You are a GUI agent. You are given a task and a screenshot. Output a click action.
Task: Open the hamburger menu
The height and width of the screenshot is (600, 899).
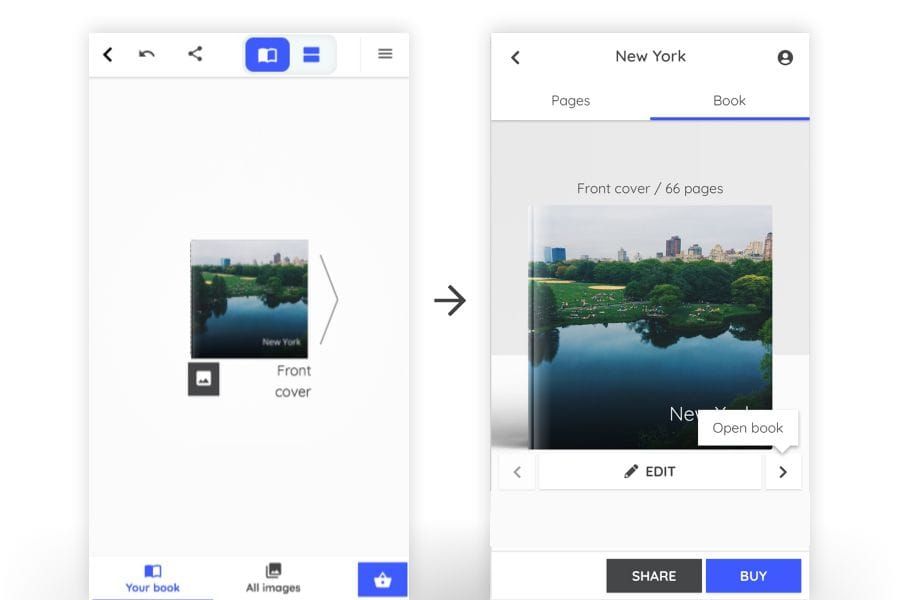pyautogui.click(x=385, y=54)
